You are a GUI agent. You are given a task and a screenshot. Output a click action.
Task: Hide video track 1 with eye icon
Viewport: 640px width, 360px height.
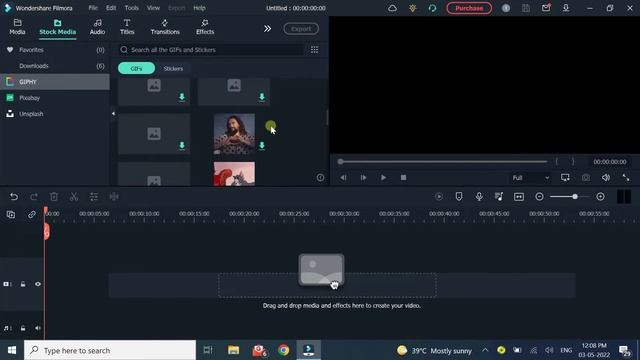38,284
